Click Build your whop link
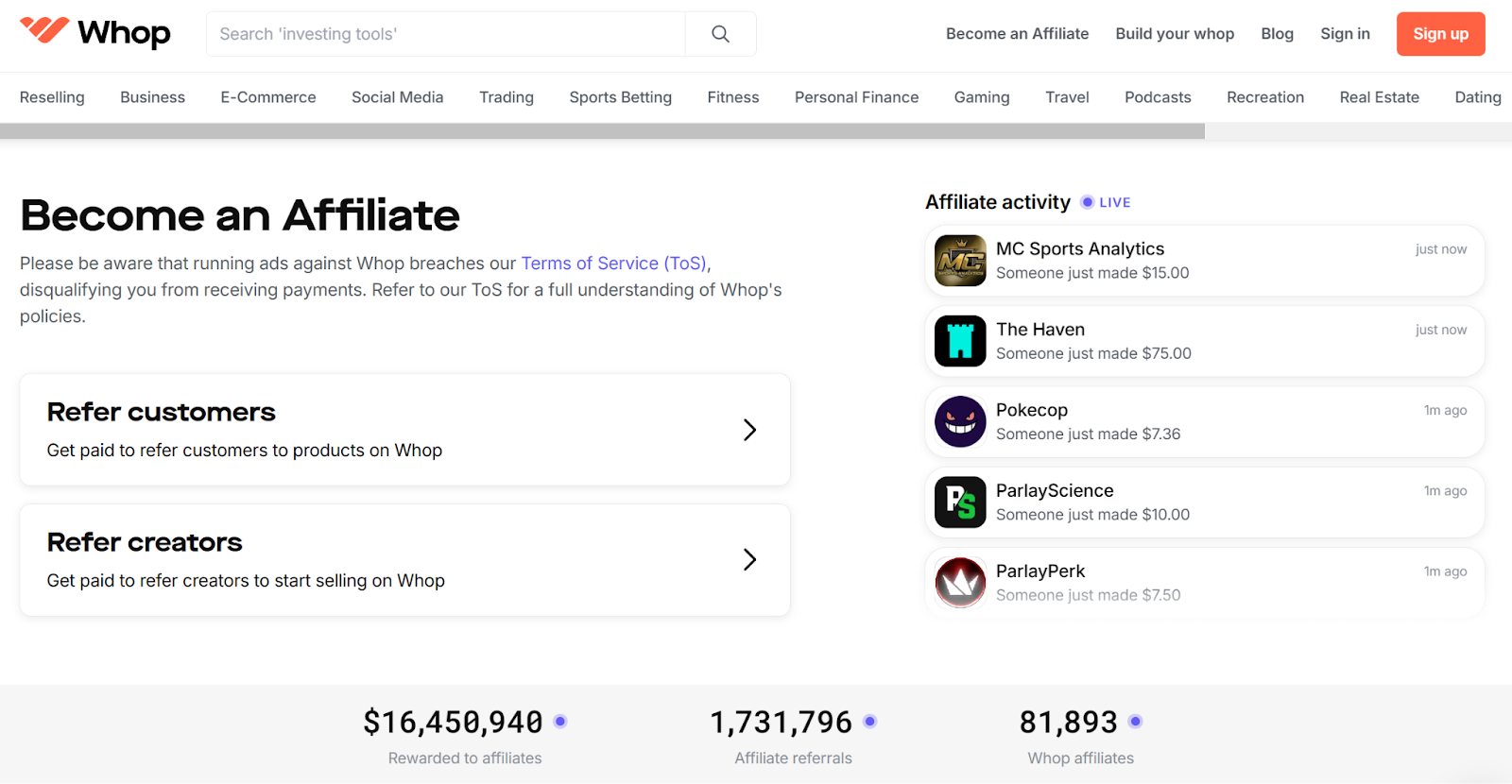The height and width of the screenshot is (784, 1512). point(1175,34)
